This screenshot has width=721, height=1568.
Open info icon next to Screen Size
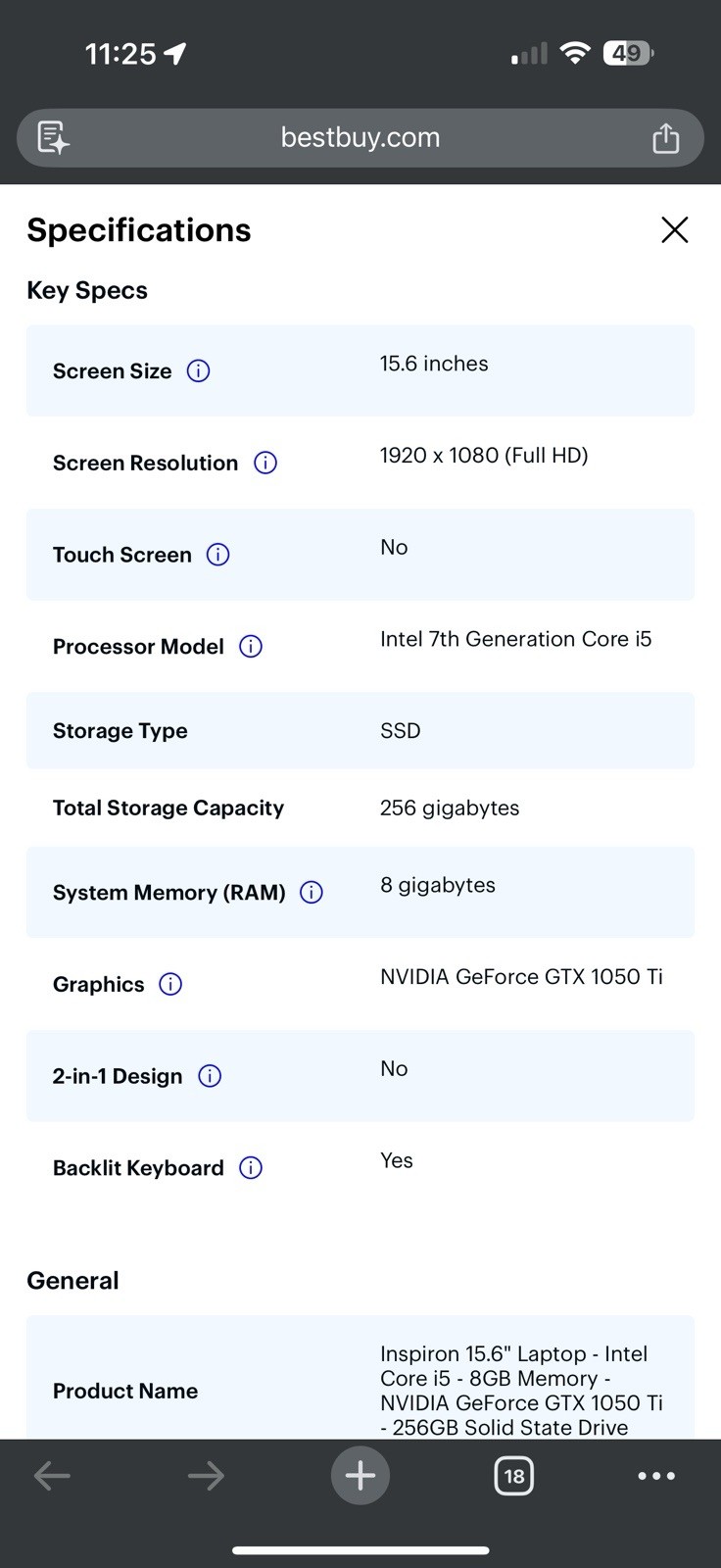(198, 371)
